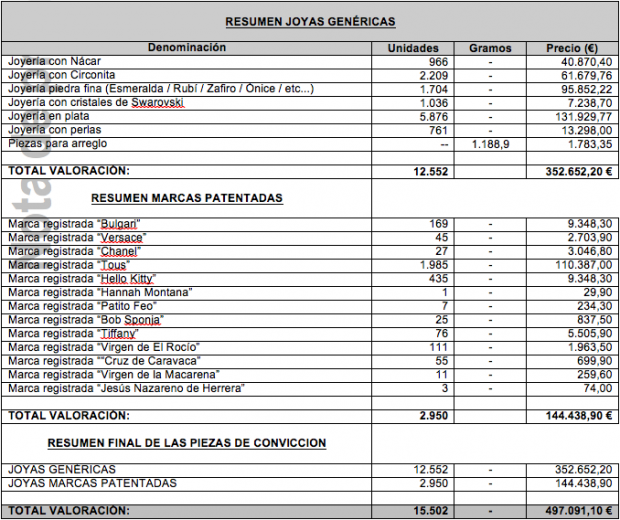Select grand total units 15.502
Viewport: 620px width, 520px height.
[x=431, y=511]
